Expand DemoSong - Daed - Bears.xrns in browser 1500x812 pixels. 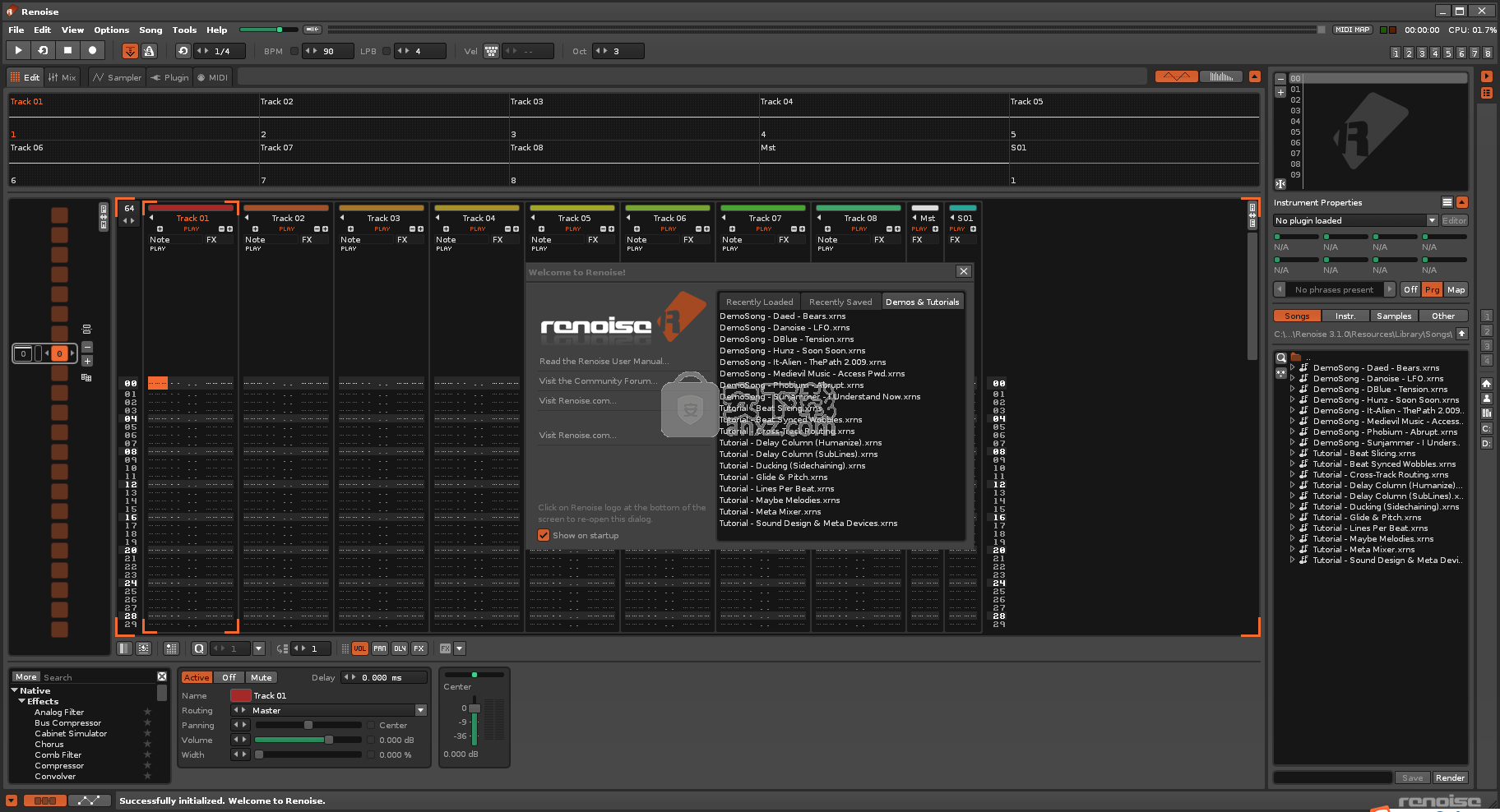click(1292, 368)
